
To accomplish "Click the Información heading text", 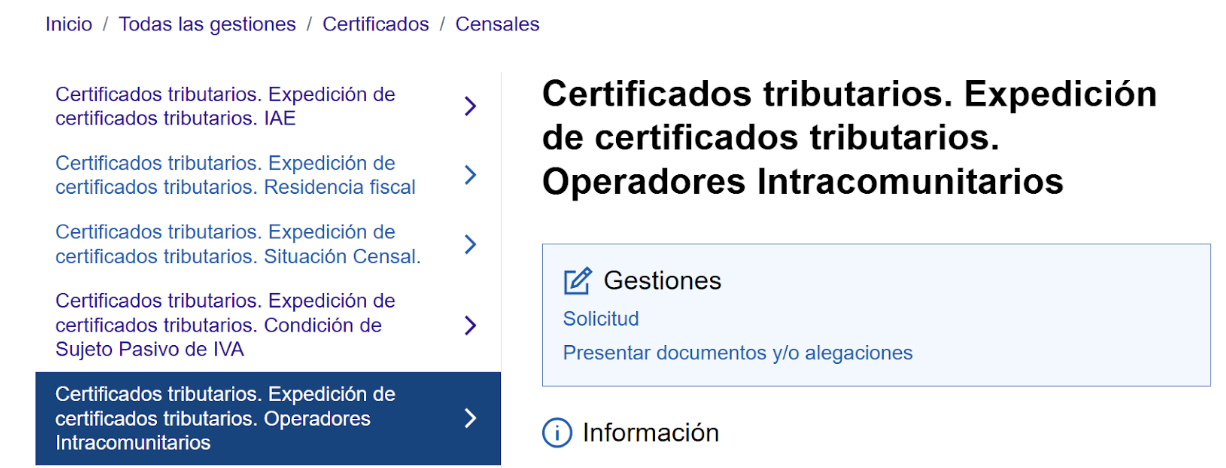I will point(651,433).
